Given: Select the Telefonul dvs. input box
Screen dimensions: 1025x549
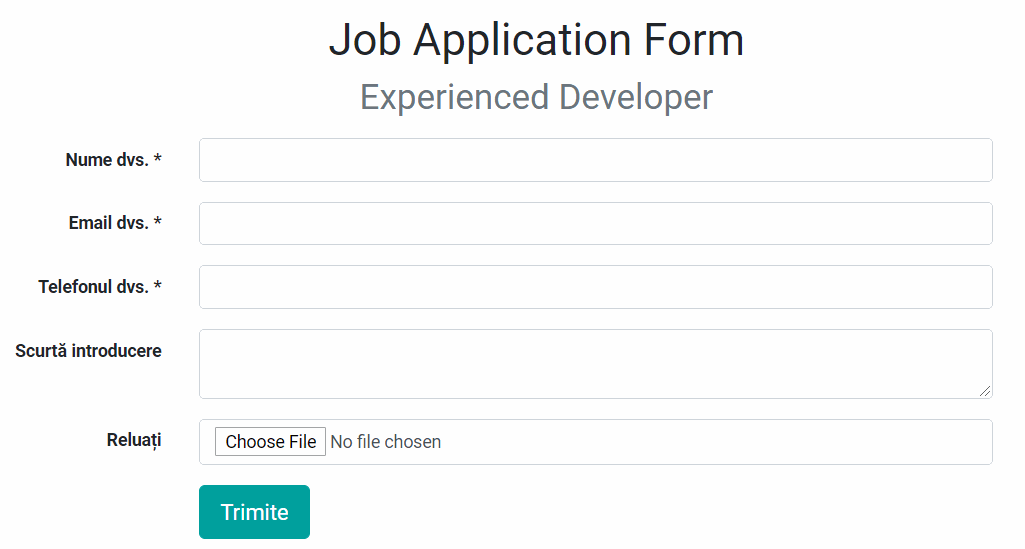Looking at the screenshot, I should tap(596, 287).
